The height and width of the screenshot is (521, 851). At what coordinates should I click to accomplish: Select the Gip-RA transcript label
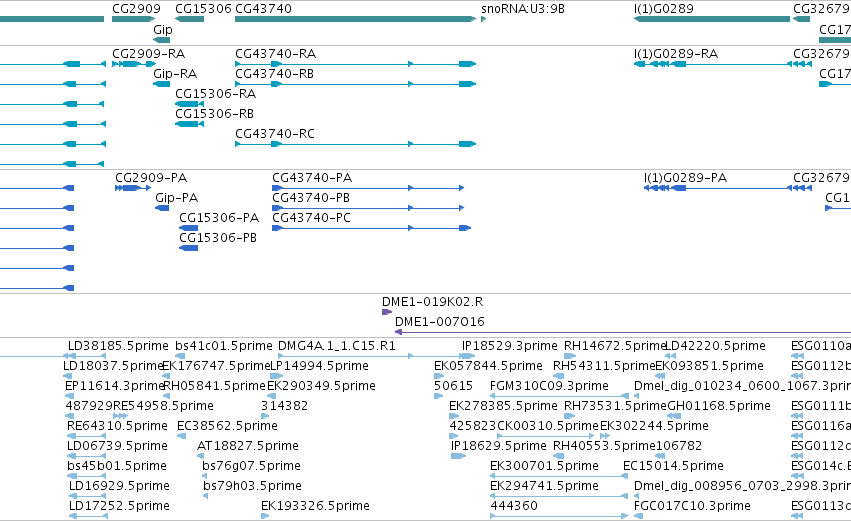[175, 74]
